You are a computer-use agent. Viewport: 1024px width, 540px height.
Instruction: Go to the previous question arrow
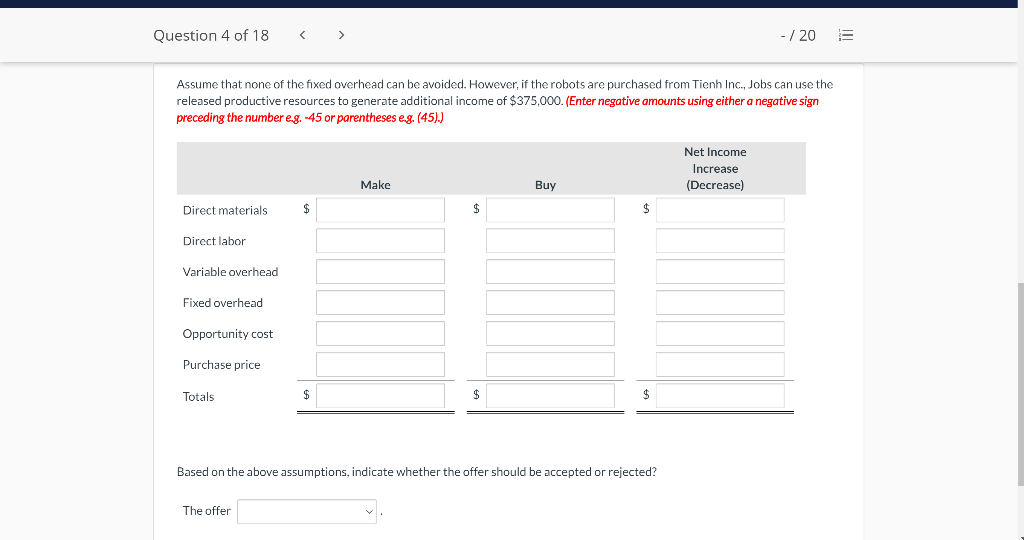[x=302, y=35]
